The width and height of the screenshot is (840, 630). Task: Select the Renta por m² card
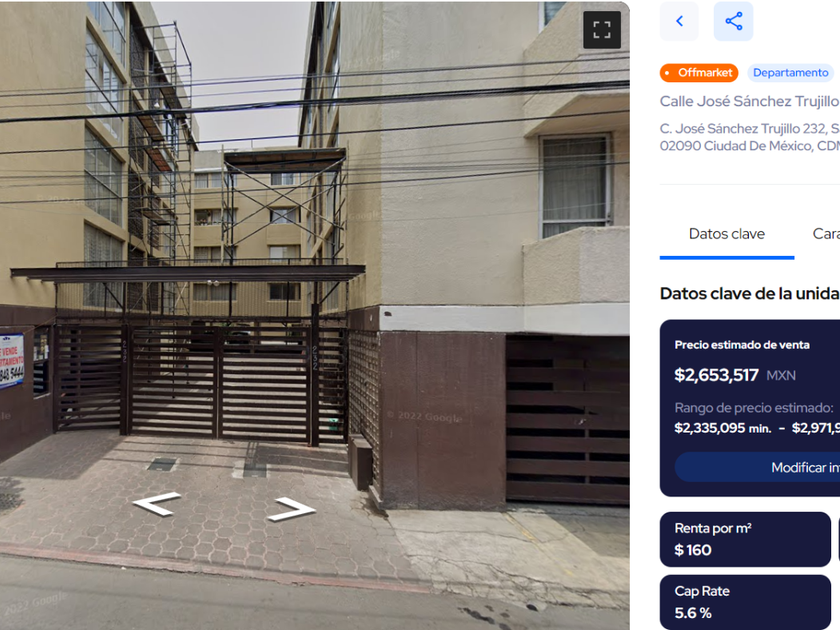(745, 539)
